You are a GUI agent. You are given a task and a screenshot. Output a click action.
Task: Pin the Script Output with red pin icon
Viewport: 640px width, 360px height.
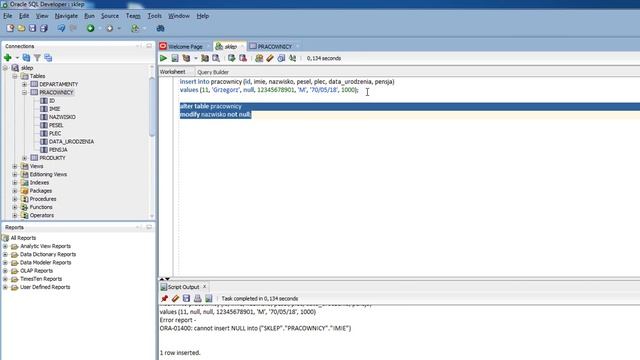pyautogui.click(x=164, y=298)
